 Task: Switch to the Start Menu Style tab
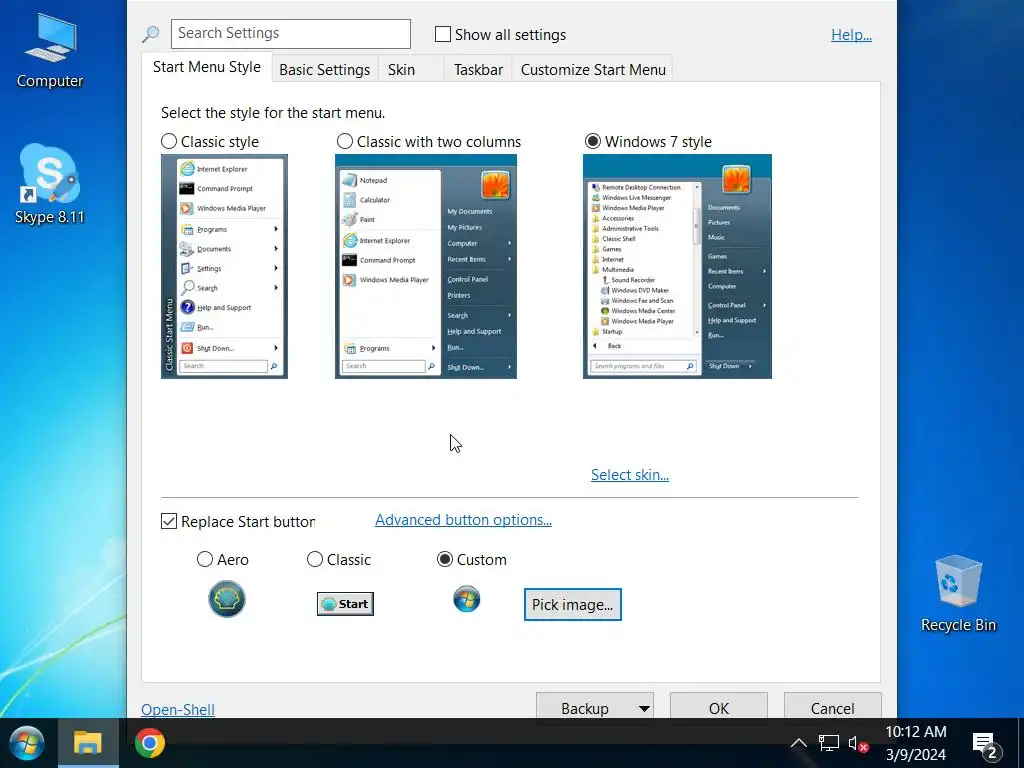coord(206,67)
